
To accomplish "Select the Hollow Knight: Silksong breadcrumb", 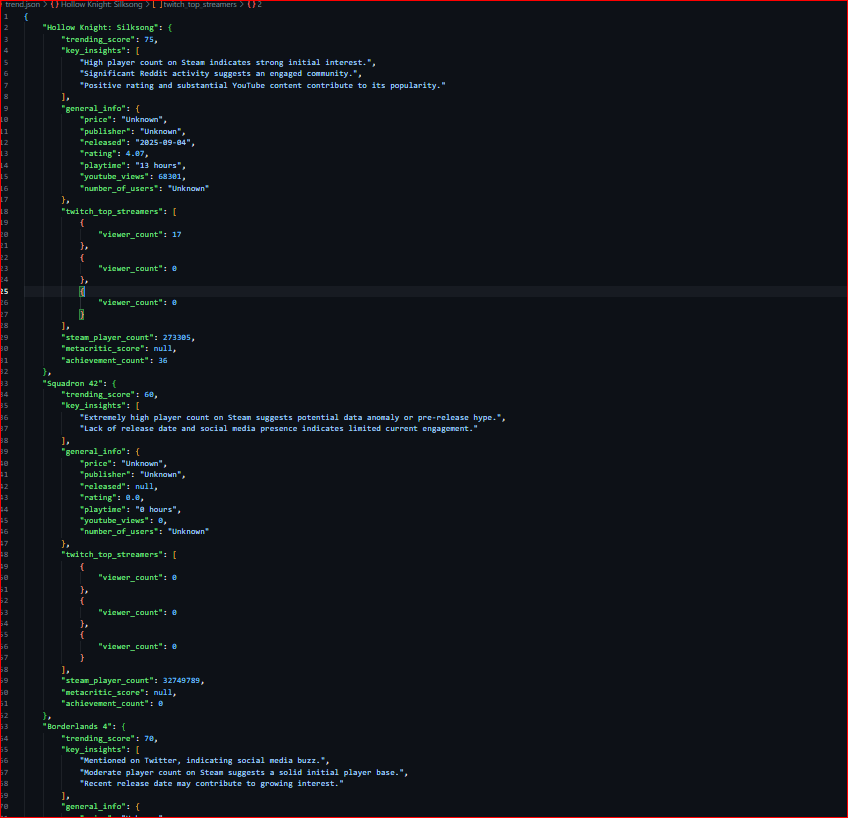I will tap(101, 4).
